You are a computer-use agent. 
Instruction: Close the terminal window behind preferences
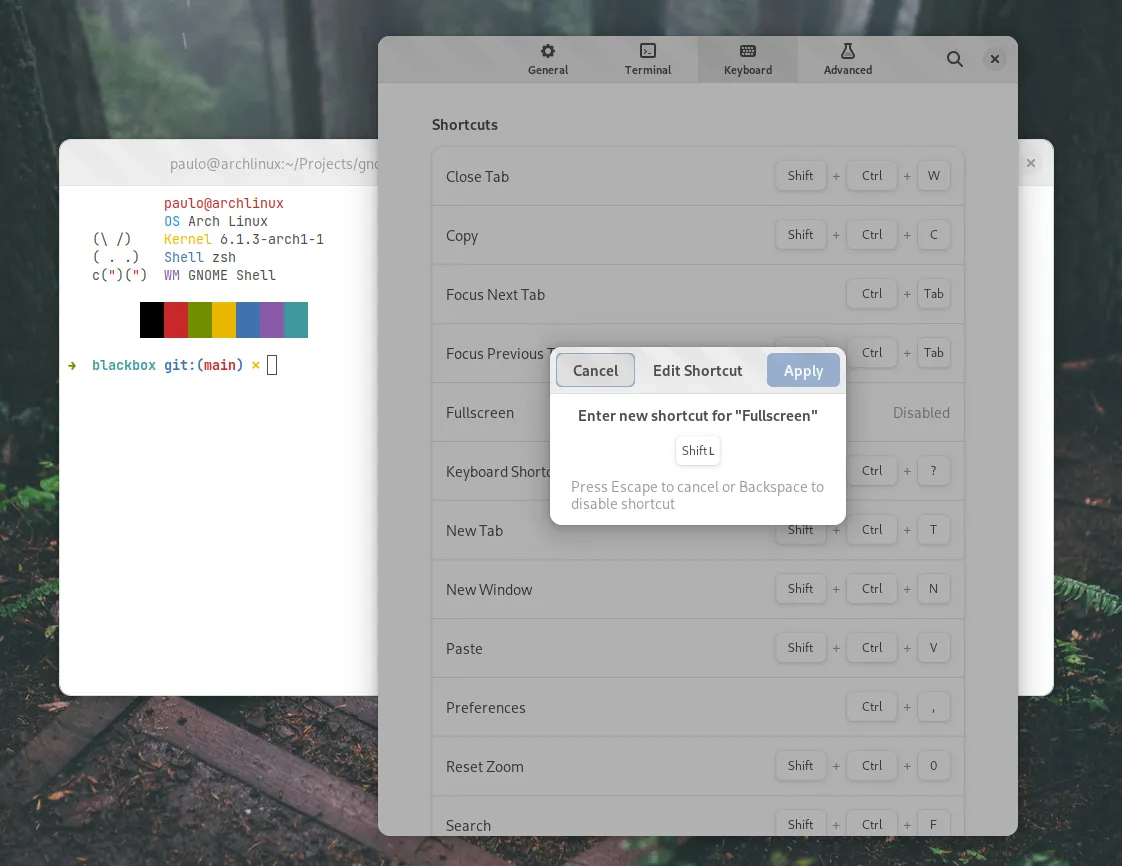pos(1031,163)
